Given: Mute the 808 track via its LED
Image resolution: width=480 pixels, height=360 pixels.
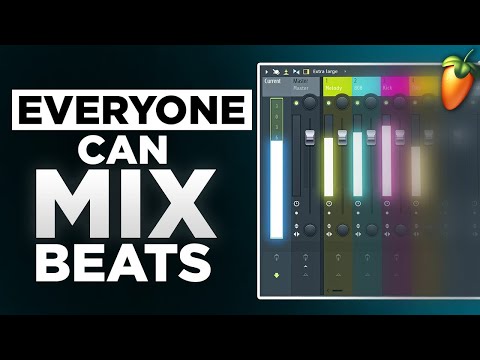Looking at the screenshot, I should [357, 103].
